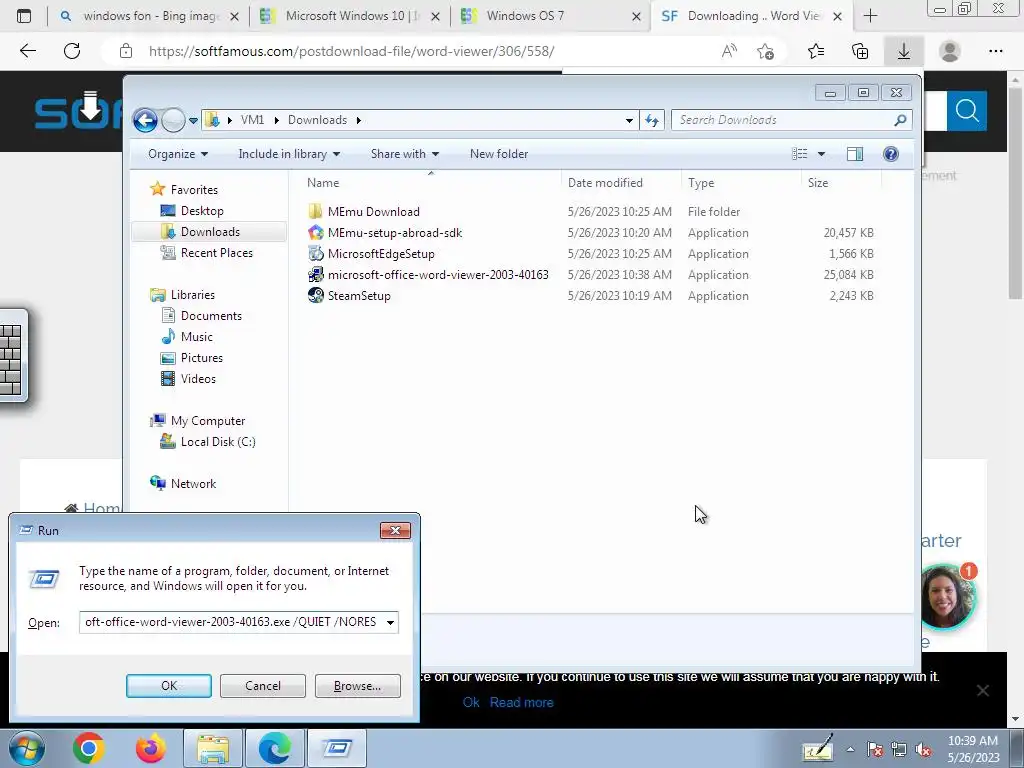Open a new browser tab

pyautogui.click(x=871, y=16)
